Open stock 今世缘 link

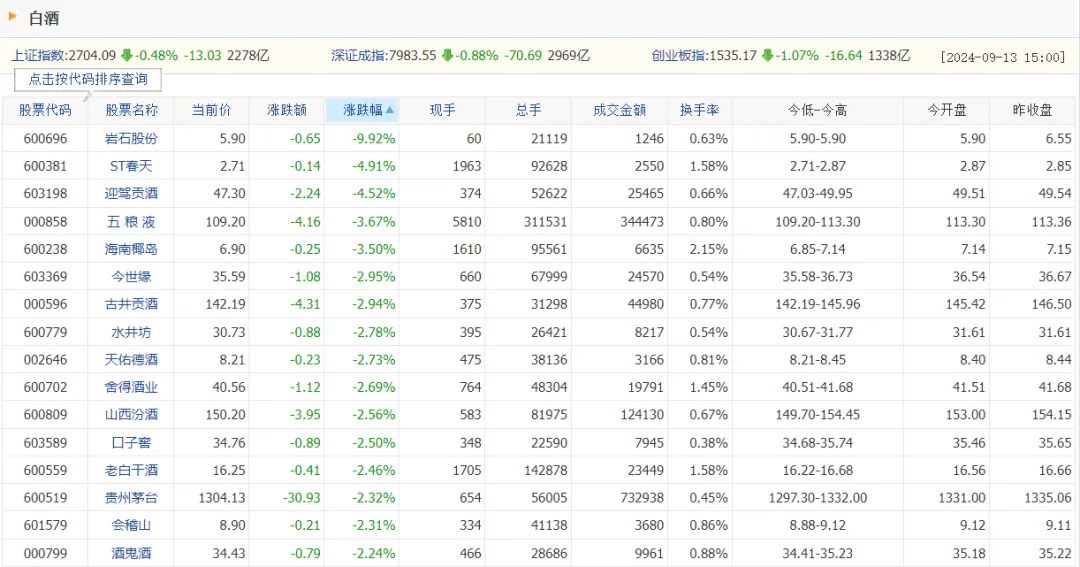coord(131,277)
